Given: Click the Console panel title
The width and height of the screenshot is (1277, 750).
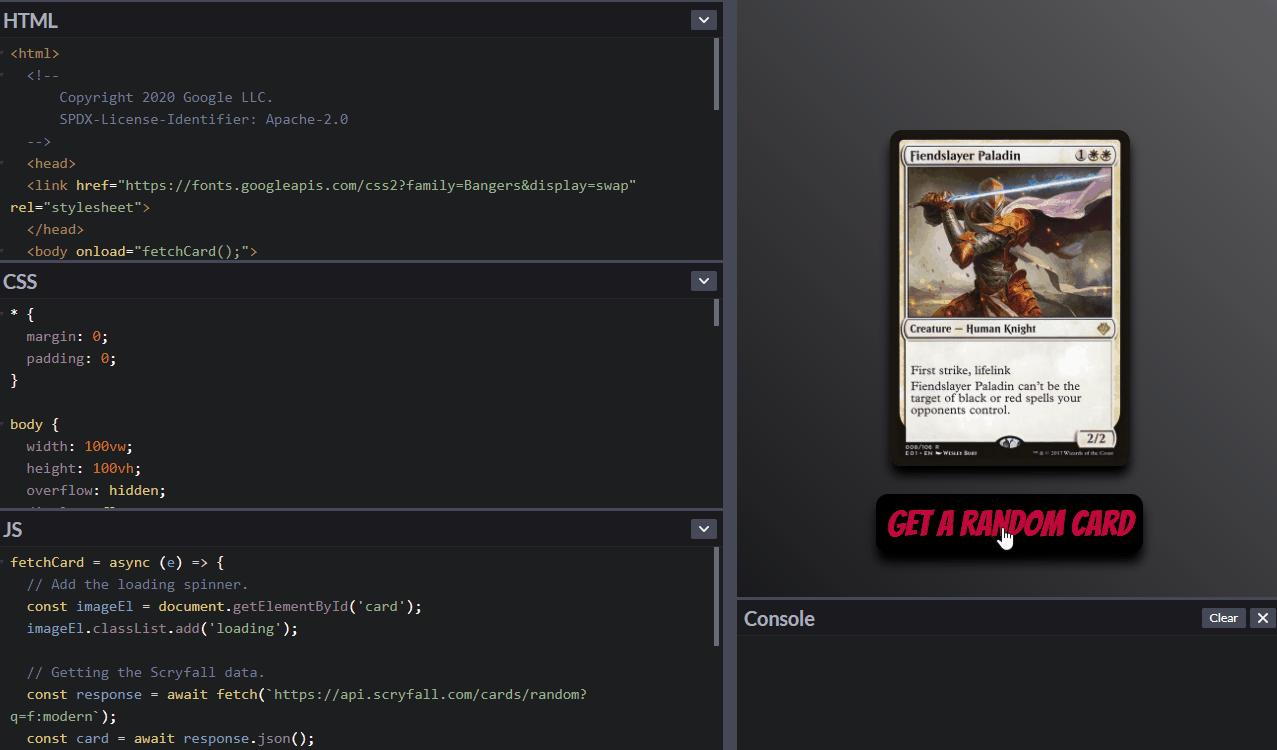Looking at the screenshot, I should coord(779,618).
